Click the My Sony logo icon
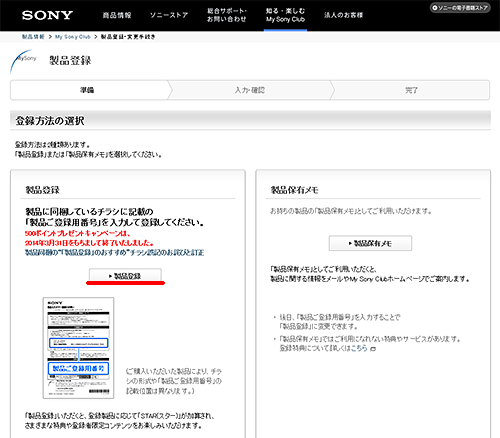 tap(23, 61)
